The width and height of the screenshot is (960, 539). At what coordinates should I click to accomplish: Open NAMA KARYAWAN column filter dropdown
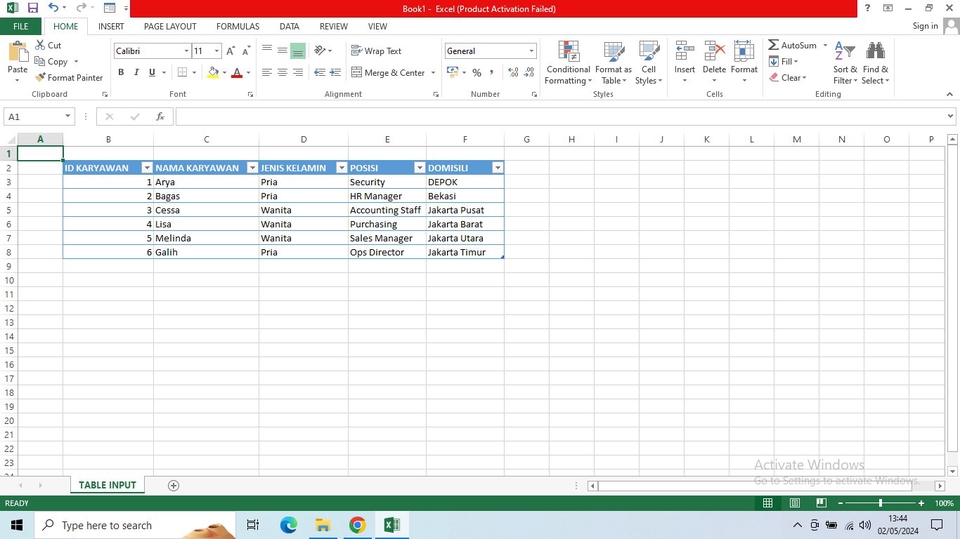click(252, 168)
